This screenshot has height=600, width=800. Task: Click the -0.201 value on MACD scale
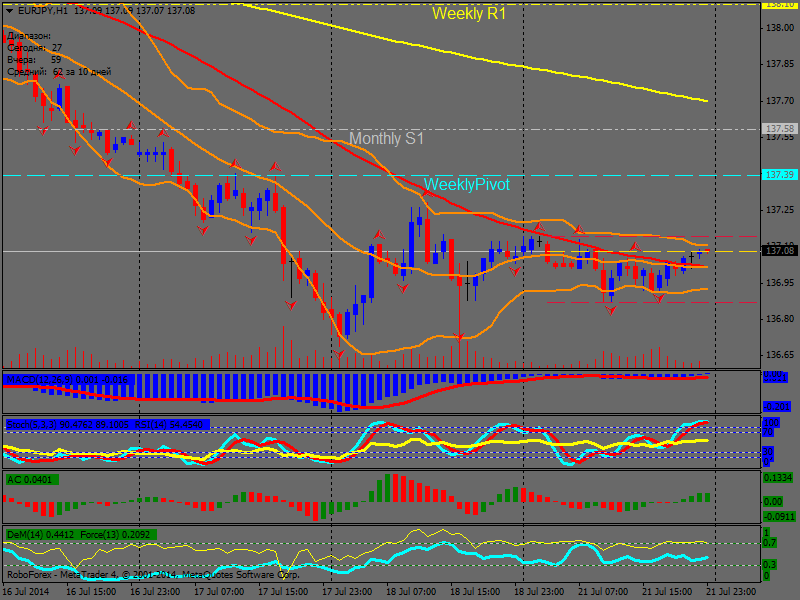[776, 406]
